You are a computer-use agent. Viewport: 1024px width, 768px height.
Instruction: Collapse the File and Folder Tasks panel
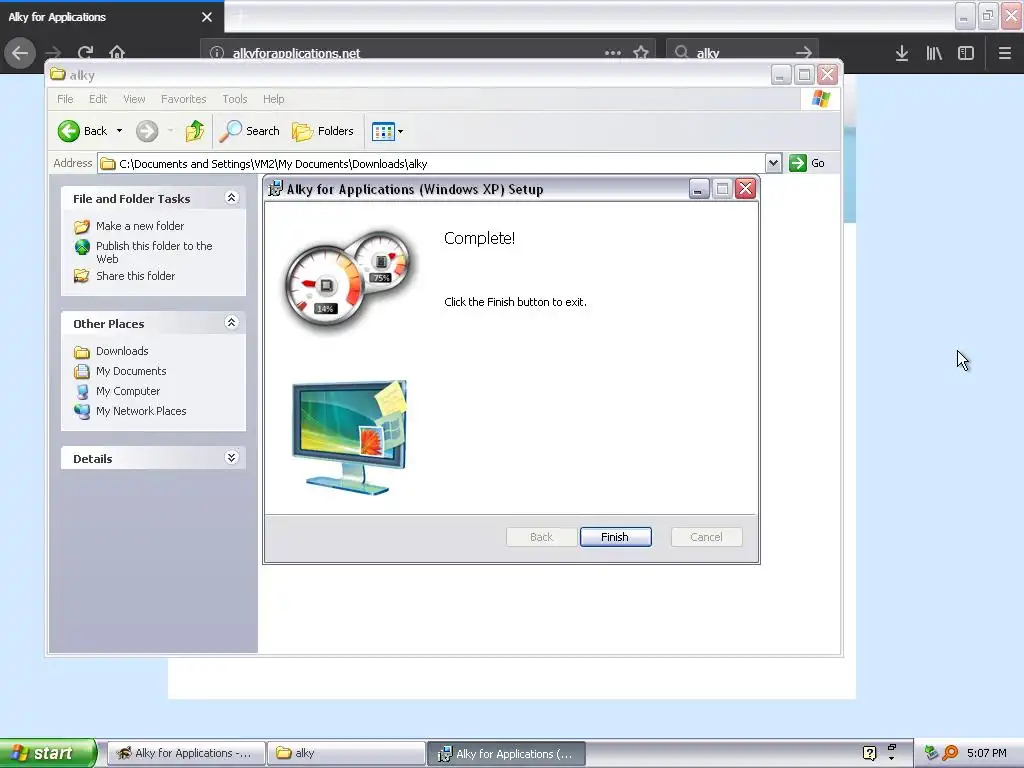[231, 198]
